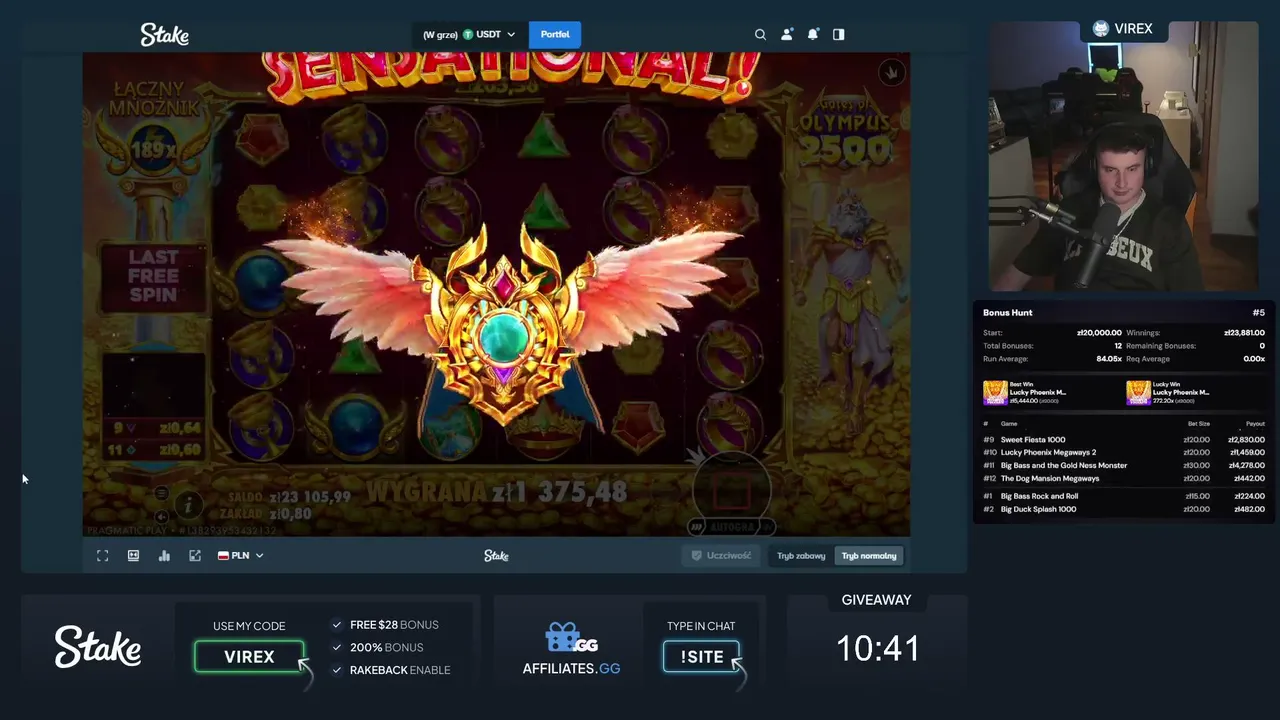Switch to Tryb zabawy mode
The image size is (1280, 720).
click(x=801, y=555)
